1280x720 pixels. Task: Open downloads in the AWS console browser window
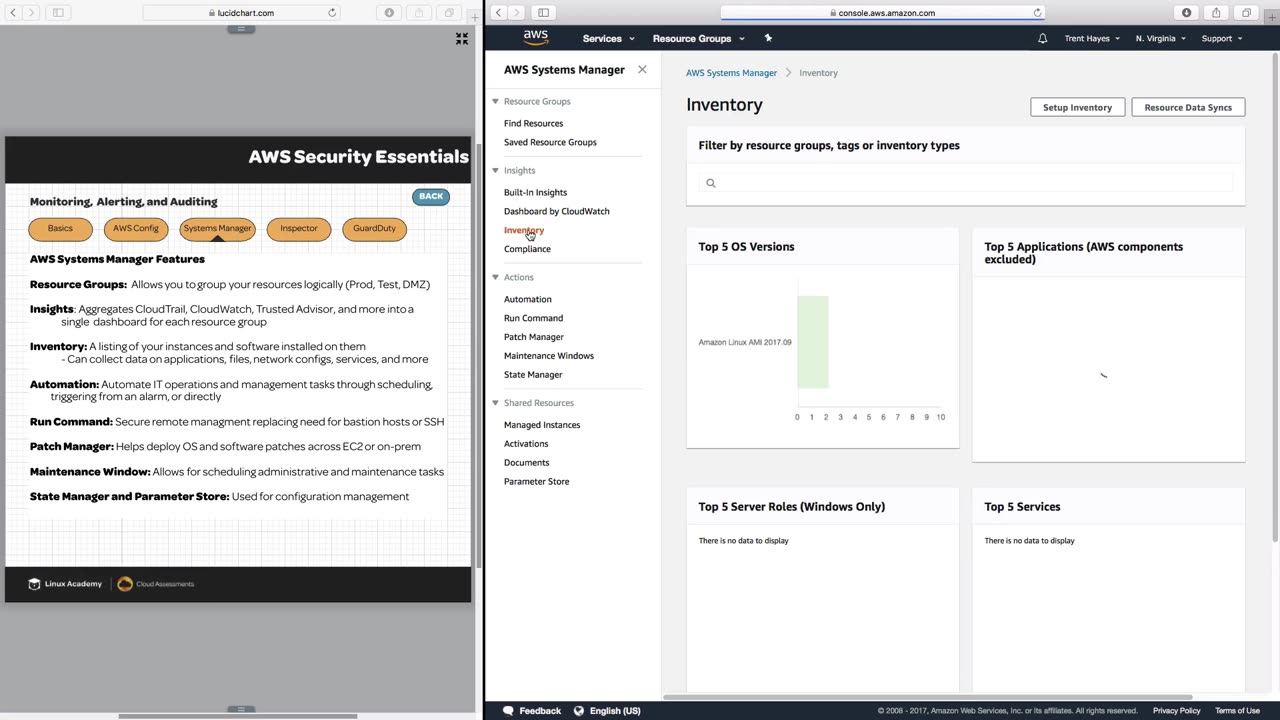1187,13
